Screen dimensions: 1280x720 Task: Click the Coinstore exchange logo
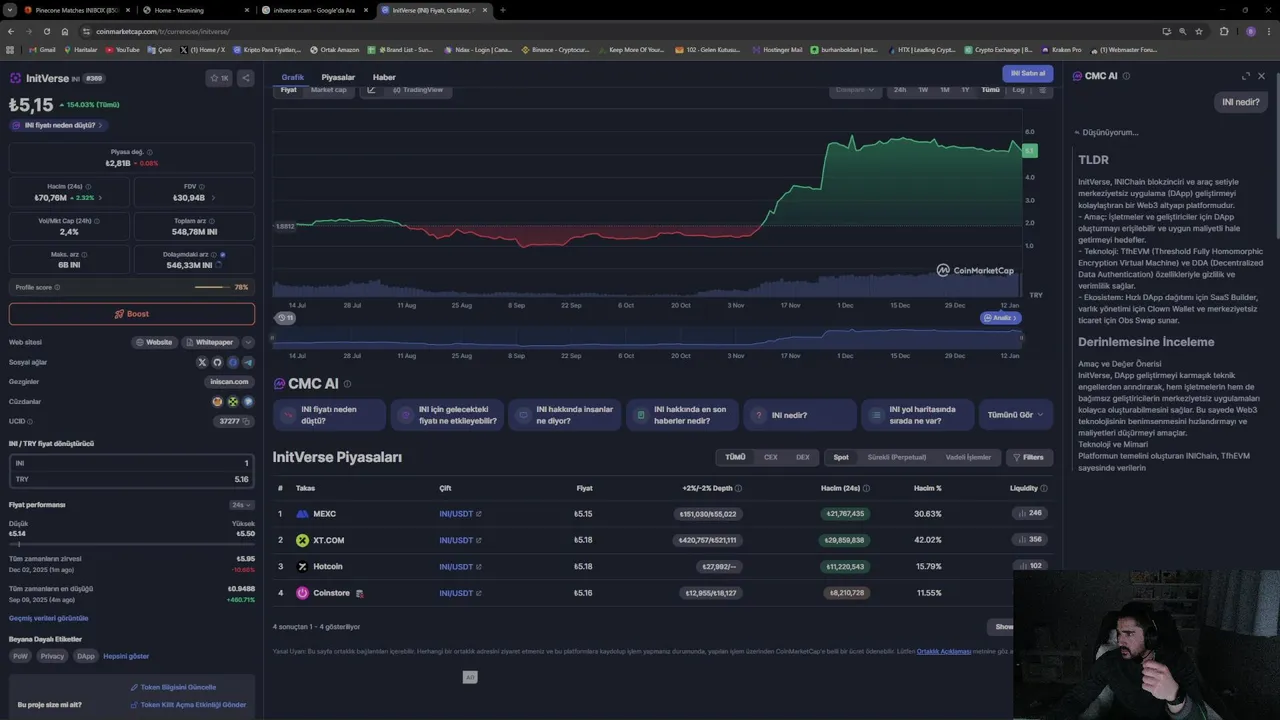click(302, 593)
